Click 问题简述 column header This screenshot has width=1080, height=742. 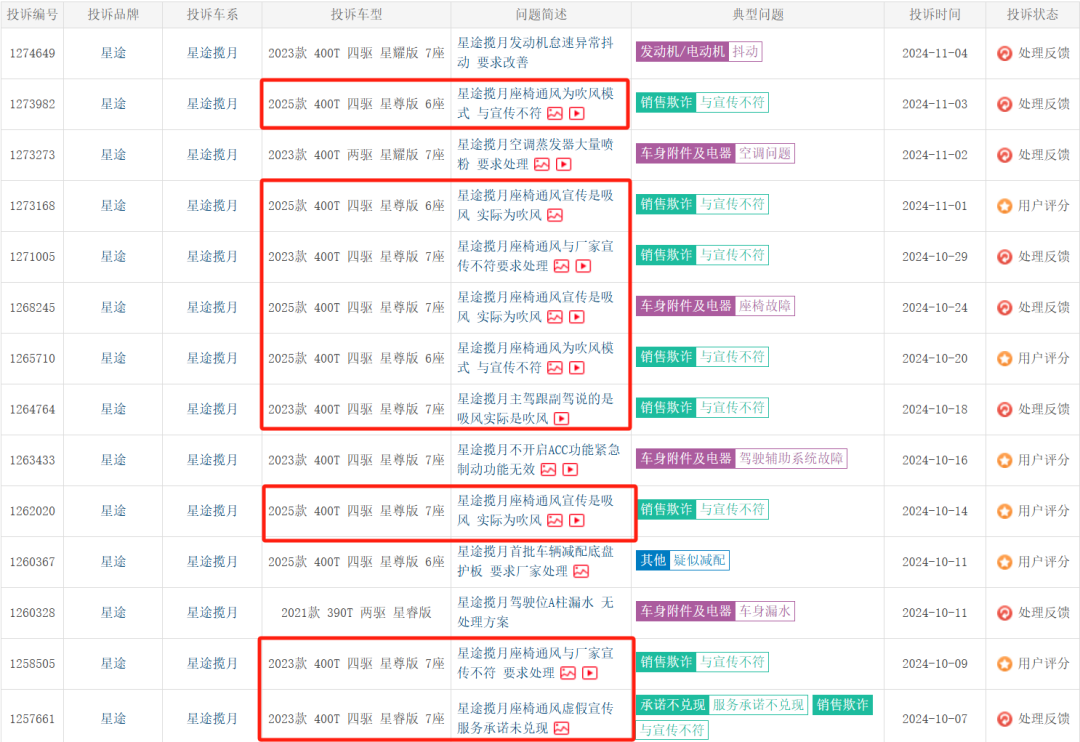[x=541, y=14]
